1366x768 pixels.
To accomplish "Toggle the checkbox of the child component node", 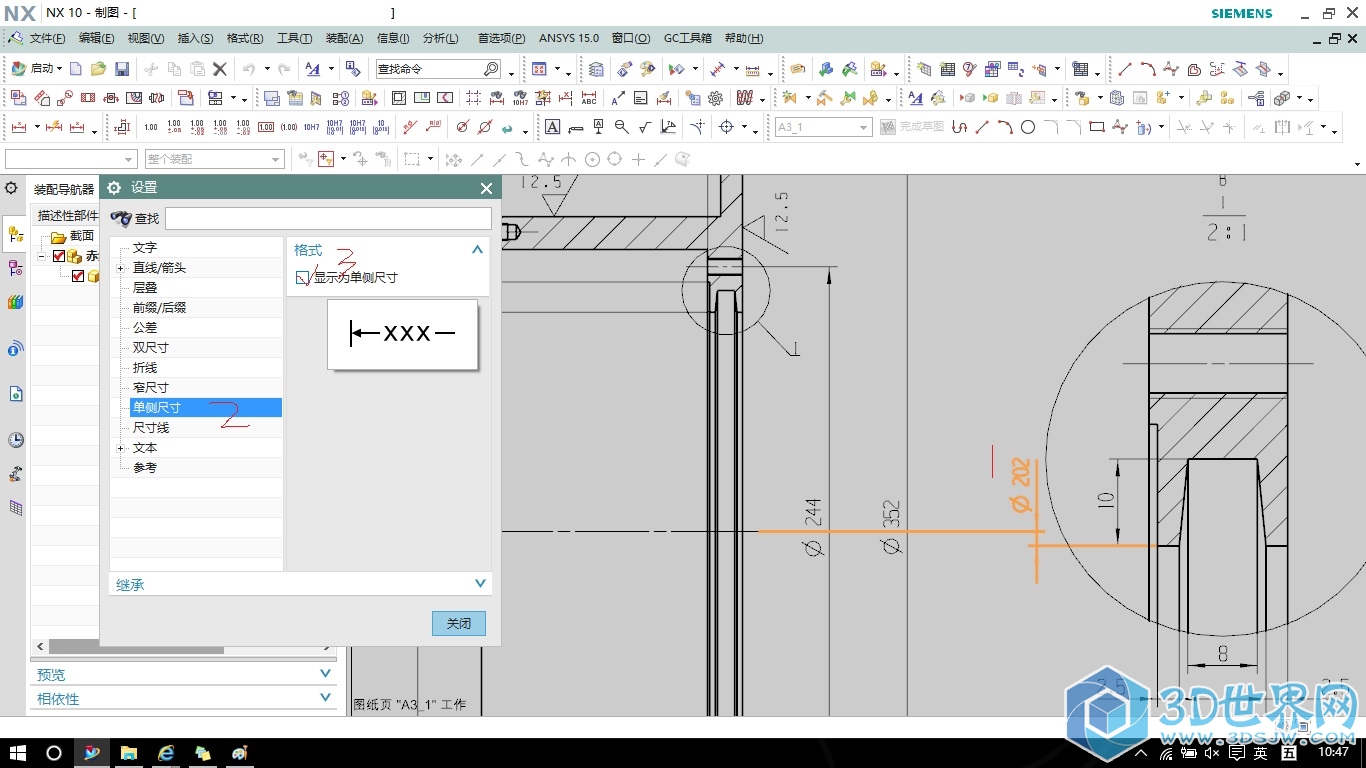I will [x=78, y=276].
